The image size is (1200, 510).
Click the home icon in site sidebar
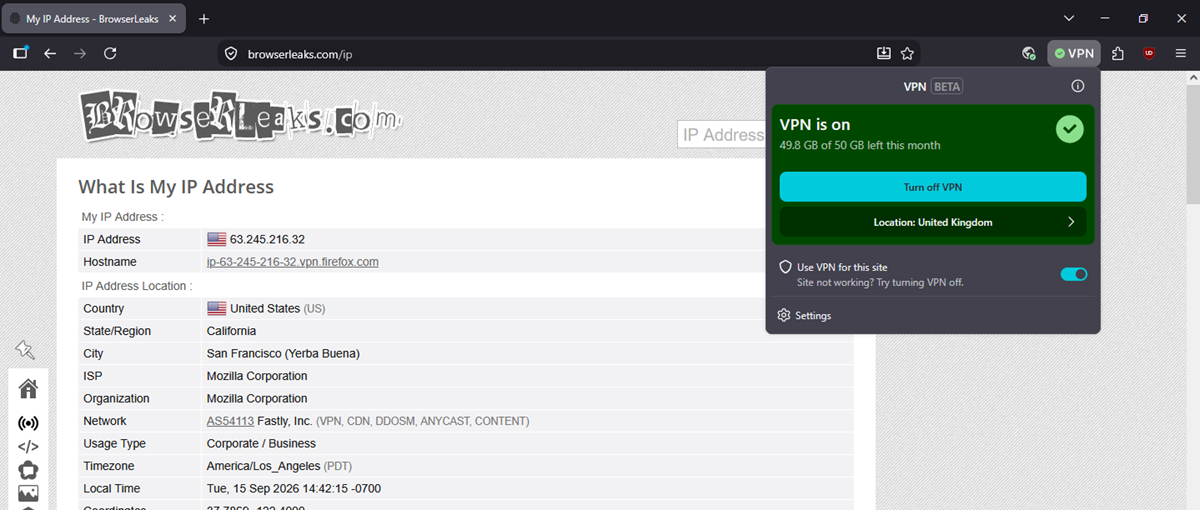[x=28, y=388]
